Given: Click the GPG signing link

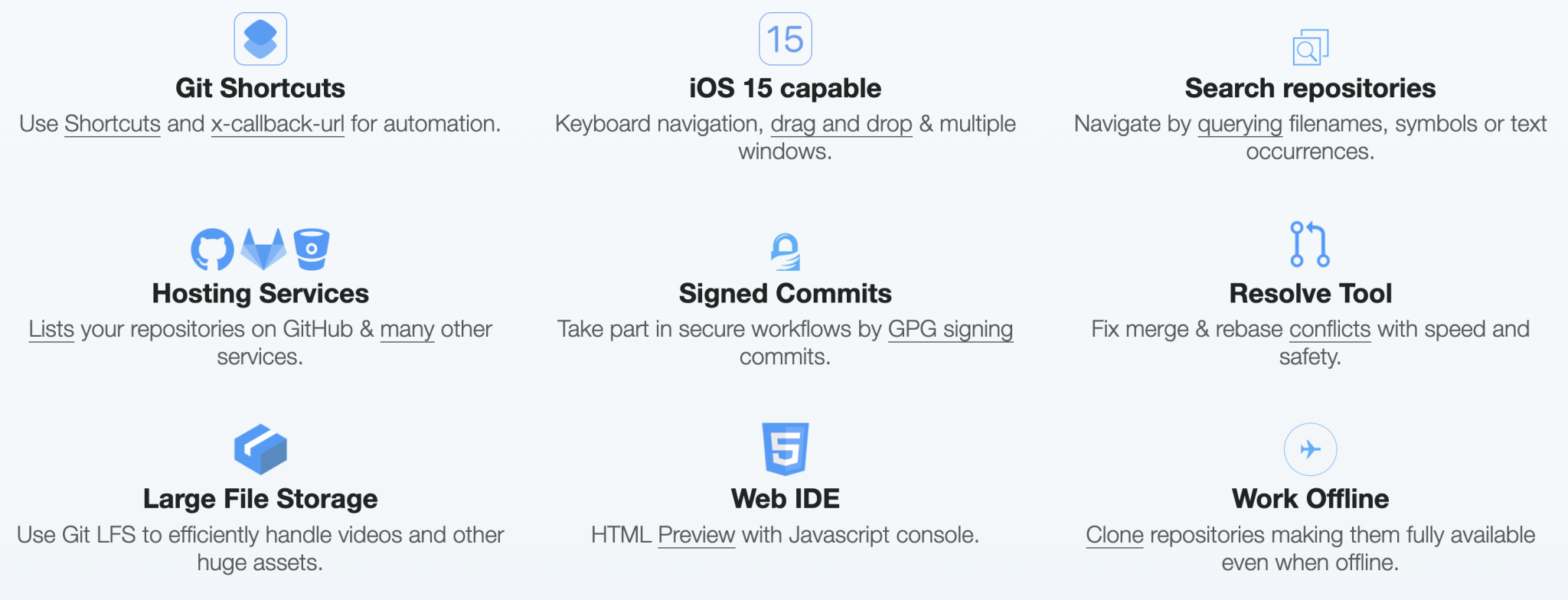Looking at the screenshot, I should pyautogui.click(x=950, y=329).
